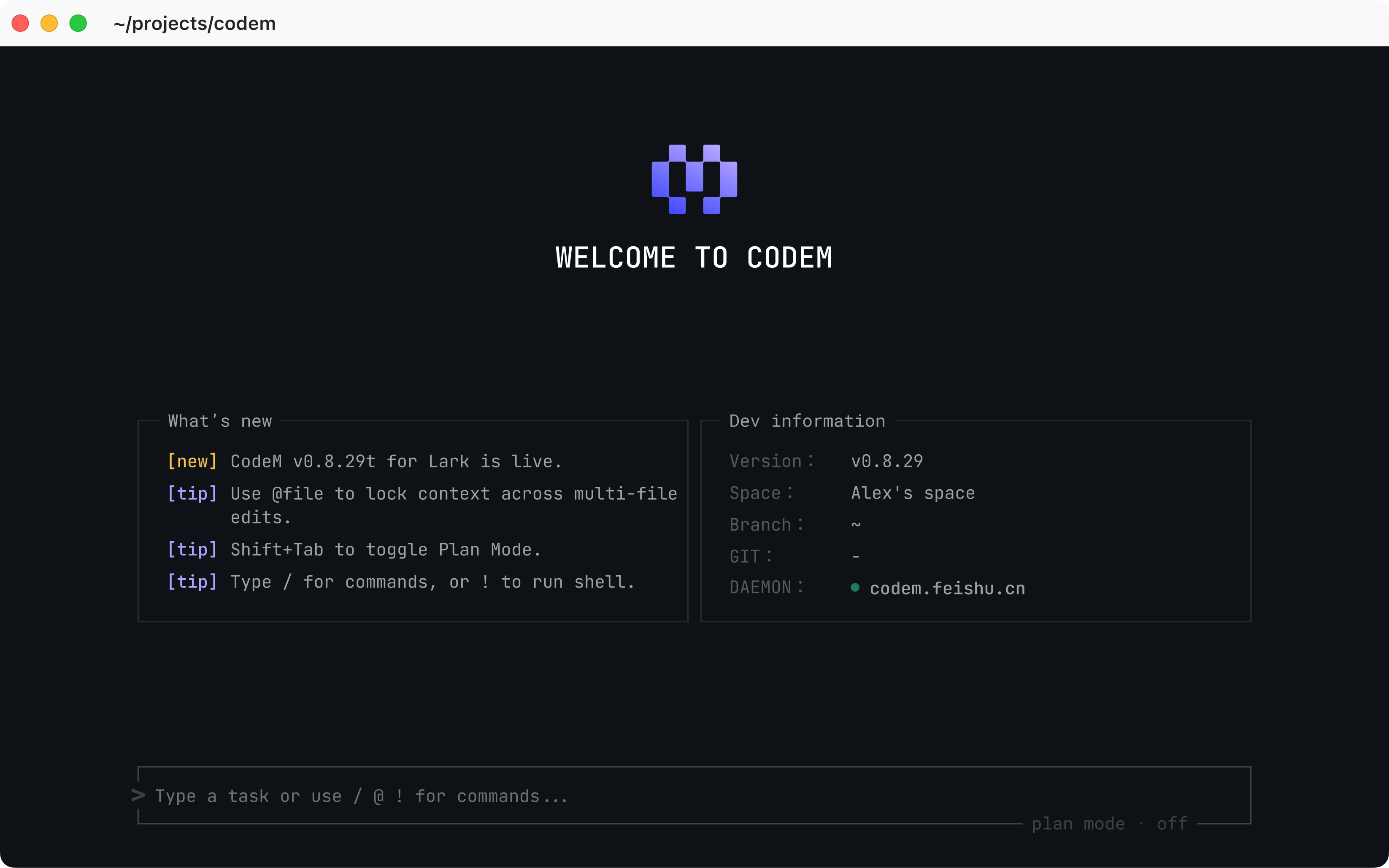
Task: Click the Dev information panel title
Action: point(807,421)
